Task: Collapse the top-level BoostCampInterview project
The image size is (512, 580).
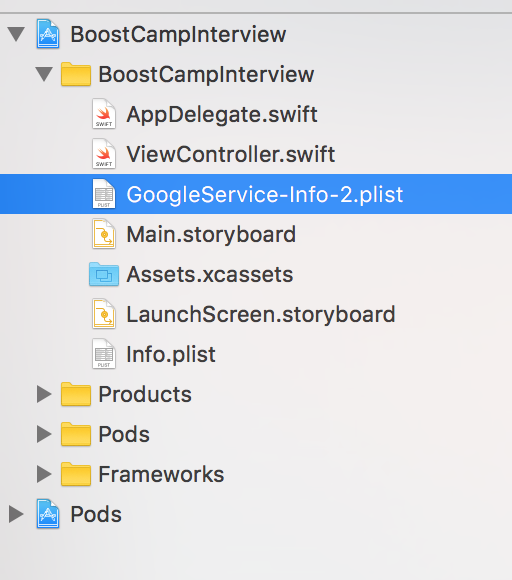Action: 16,34
